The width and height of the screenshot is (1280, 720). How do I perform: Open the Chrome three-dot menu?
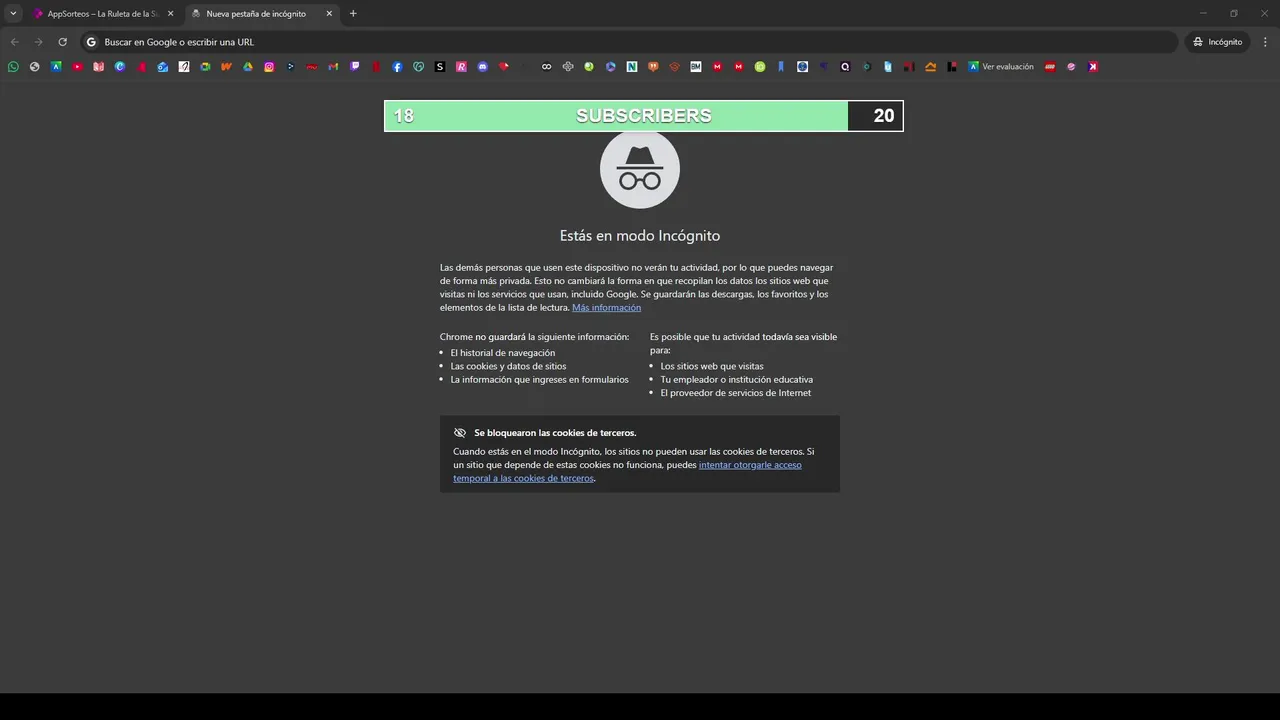tap(1266, 42)
